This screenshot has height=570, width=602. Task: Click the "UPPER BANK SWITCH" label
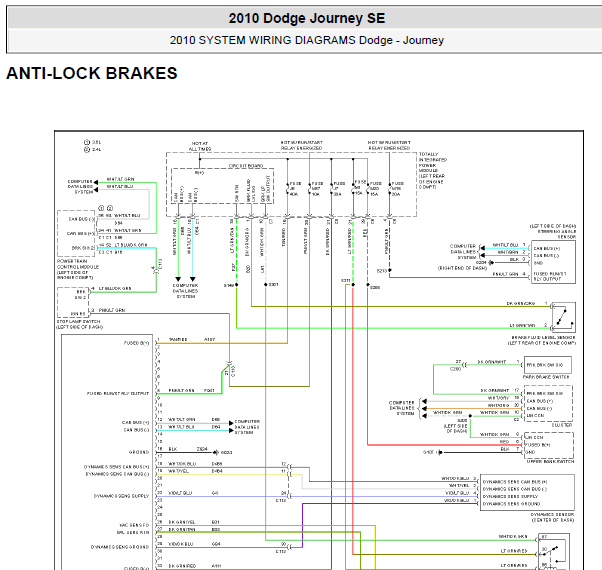(550, 461)
